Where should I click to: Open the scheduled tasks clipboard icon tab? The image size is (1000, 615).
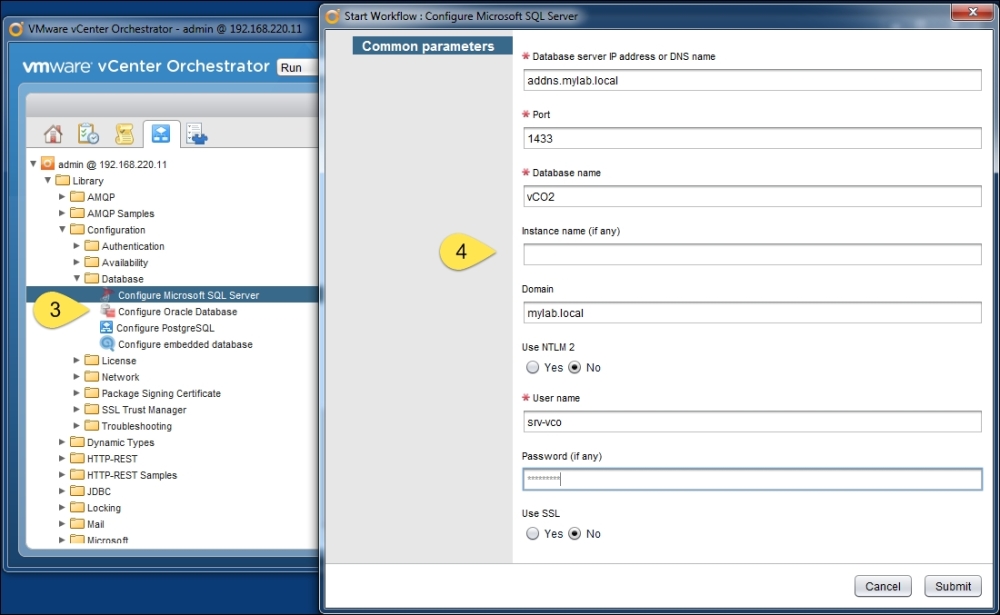[x=89, y=134]
